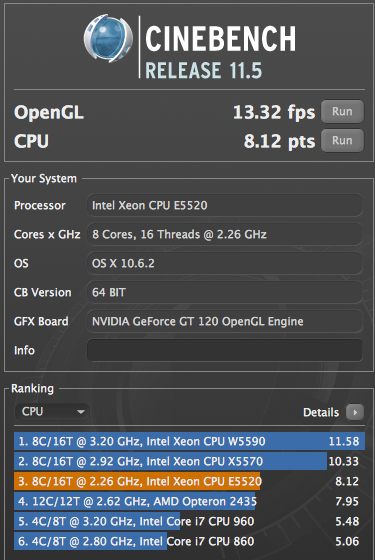Select ranking entry Xeon X5570

pyautogui.click(x=189, y=461)
